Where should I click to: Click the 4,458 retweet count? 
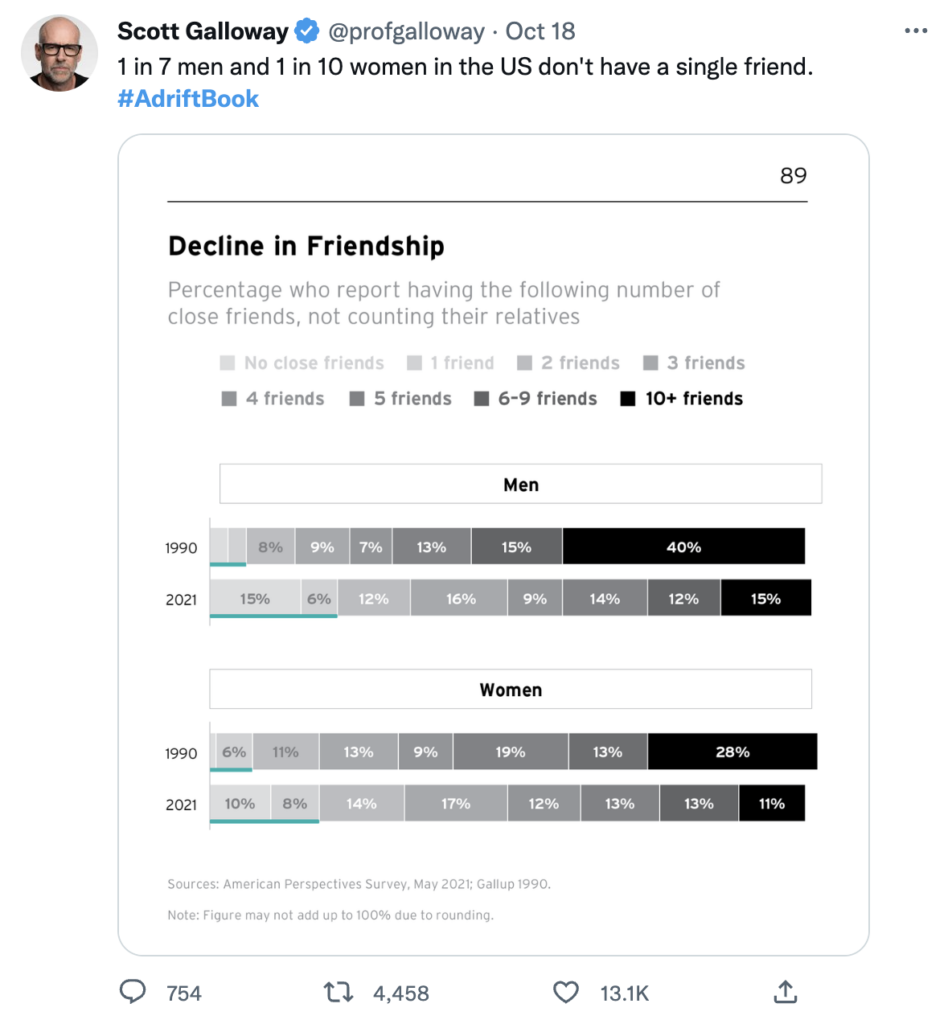click(x=400, y=993)
